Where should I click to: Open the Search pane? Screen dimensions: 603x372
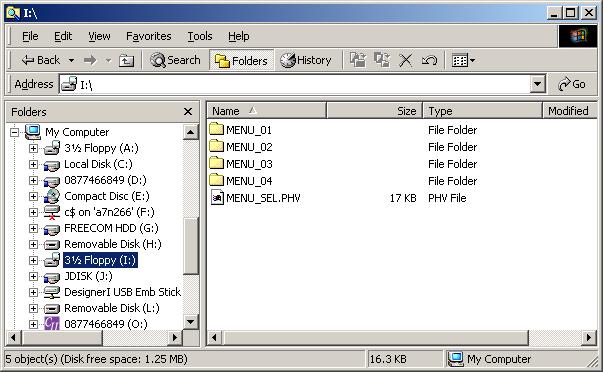pos(175,60)
